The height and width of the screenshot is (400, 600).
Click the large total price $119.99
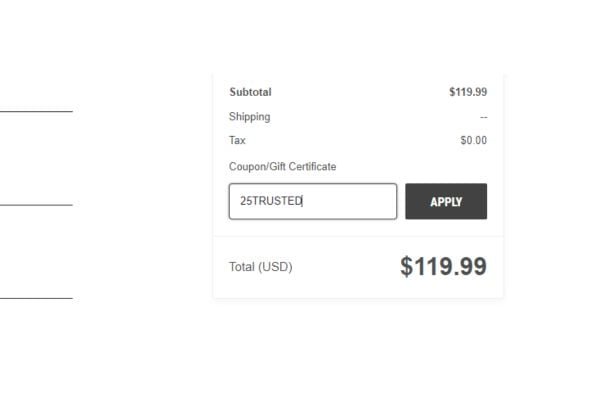coord(443,266)
